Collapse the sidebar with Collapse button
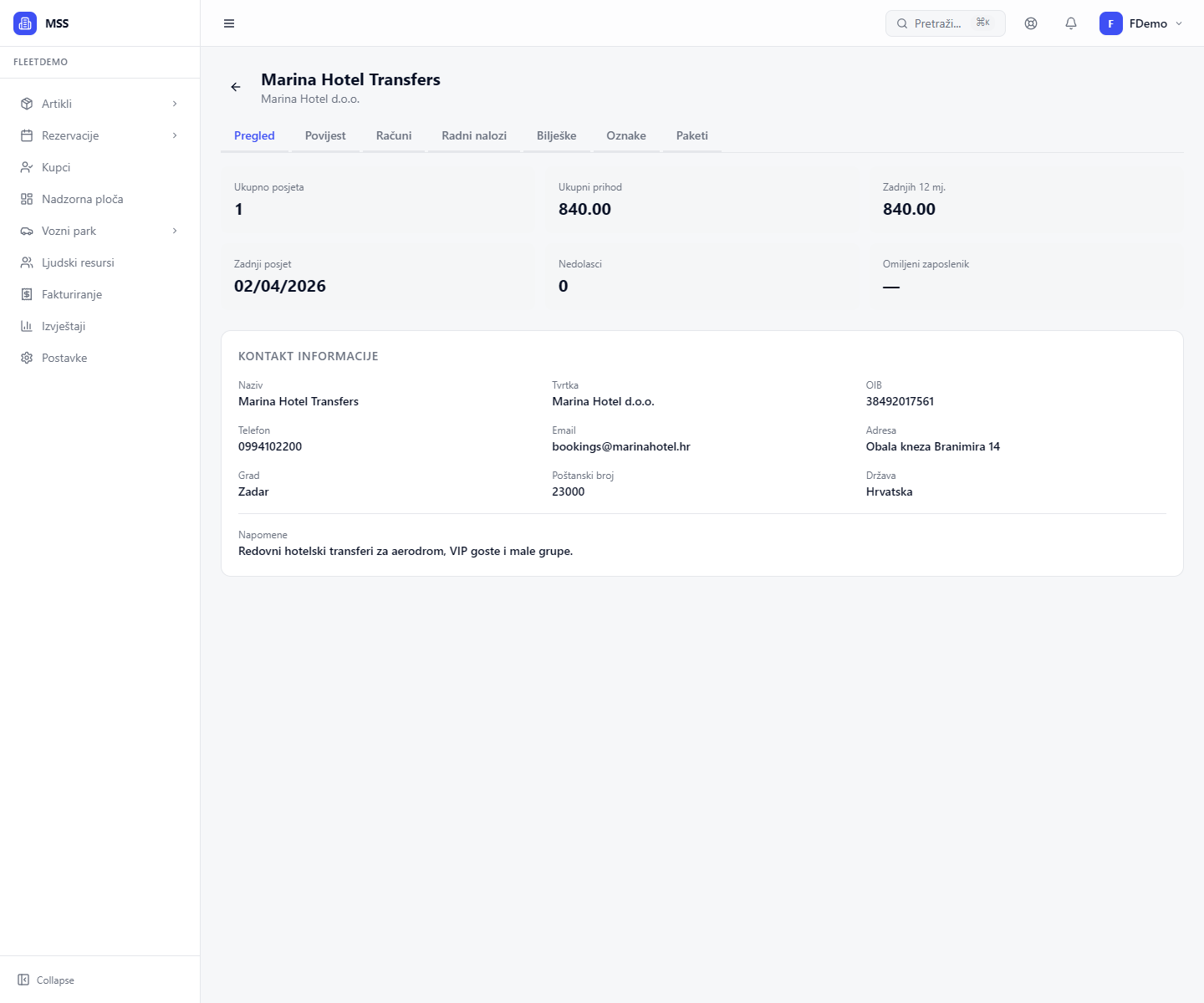1204x1003 pixels. click(x=47, y=980)
